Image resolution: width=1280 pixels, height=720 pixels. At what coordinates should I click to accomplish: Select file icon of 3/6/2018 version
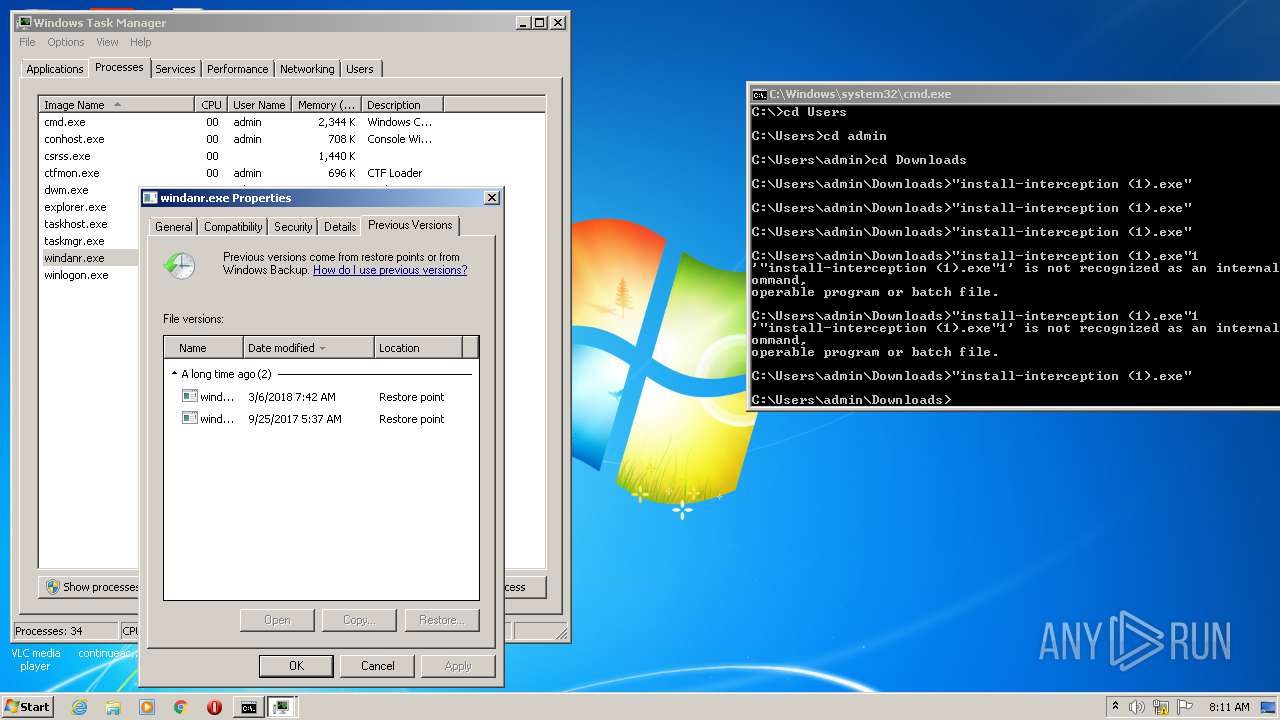(190, 397)
